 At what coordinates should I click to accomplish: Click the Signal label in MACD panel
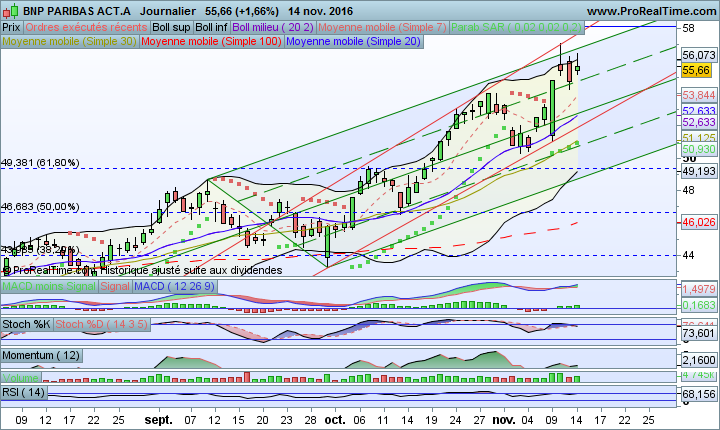[115, 287]
